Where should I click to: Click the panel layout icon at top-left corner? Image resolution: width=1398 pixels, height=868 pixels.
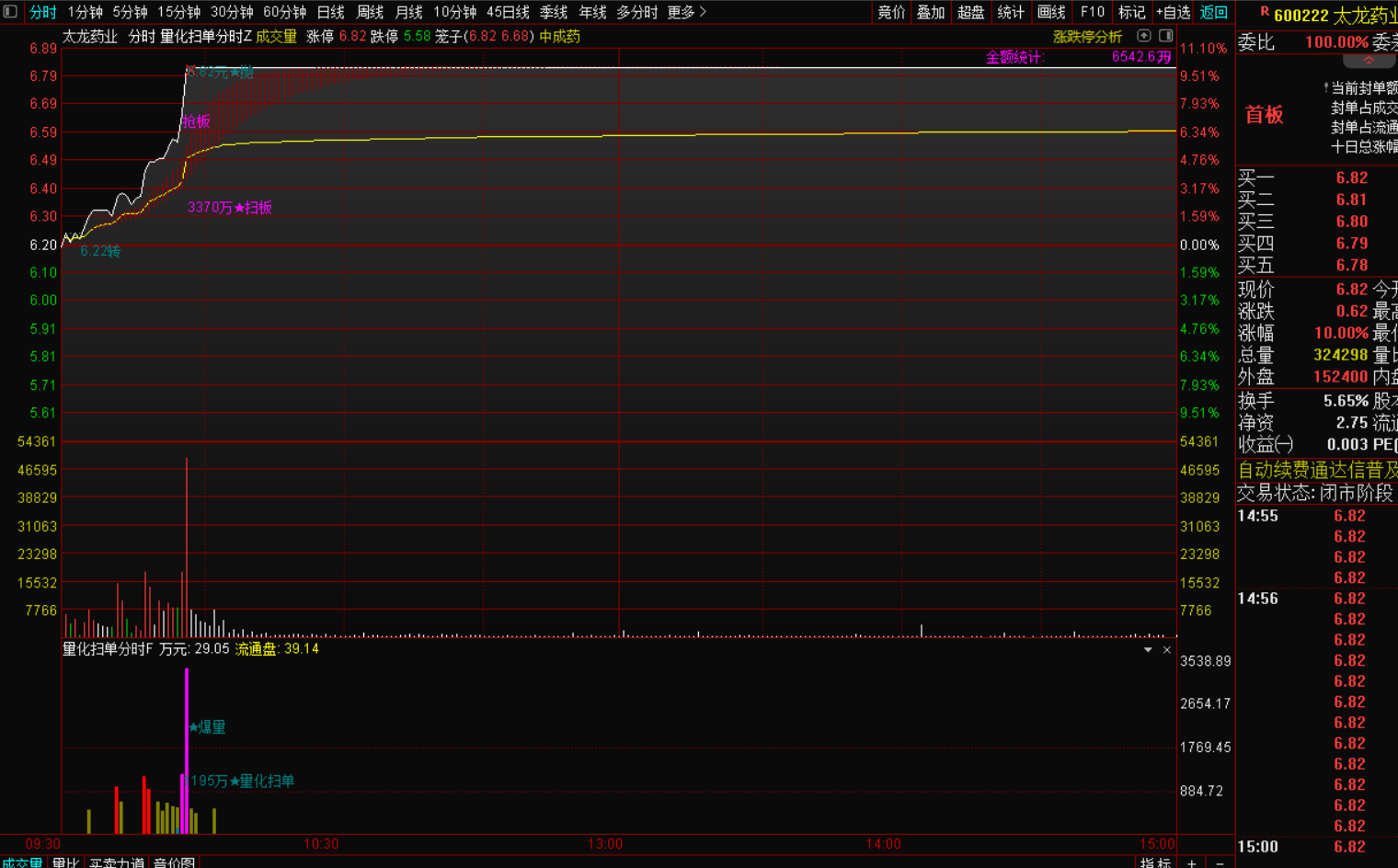(10, 12)
